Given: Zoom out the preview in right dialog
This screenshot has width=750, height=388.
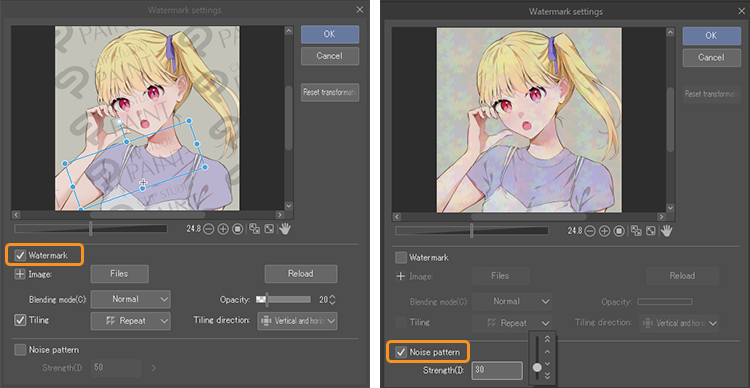Looking at the screenshot, I should [x=590, y=231].
